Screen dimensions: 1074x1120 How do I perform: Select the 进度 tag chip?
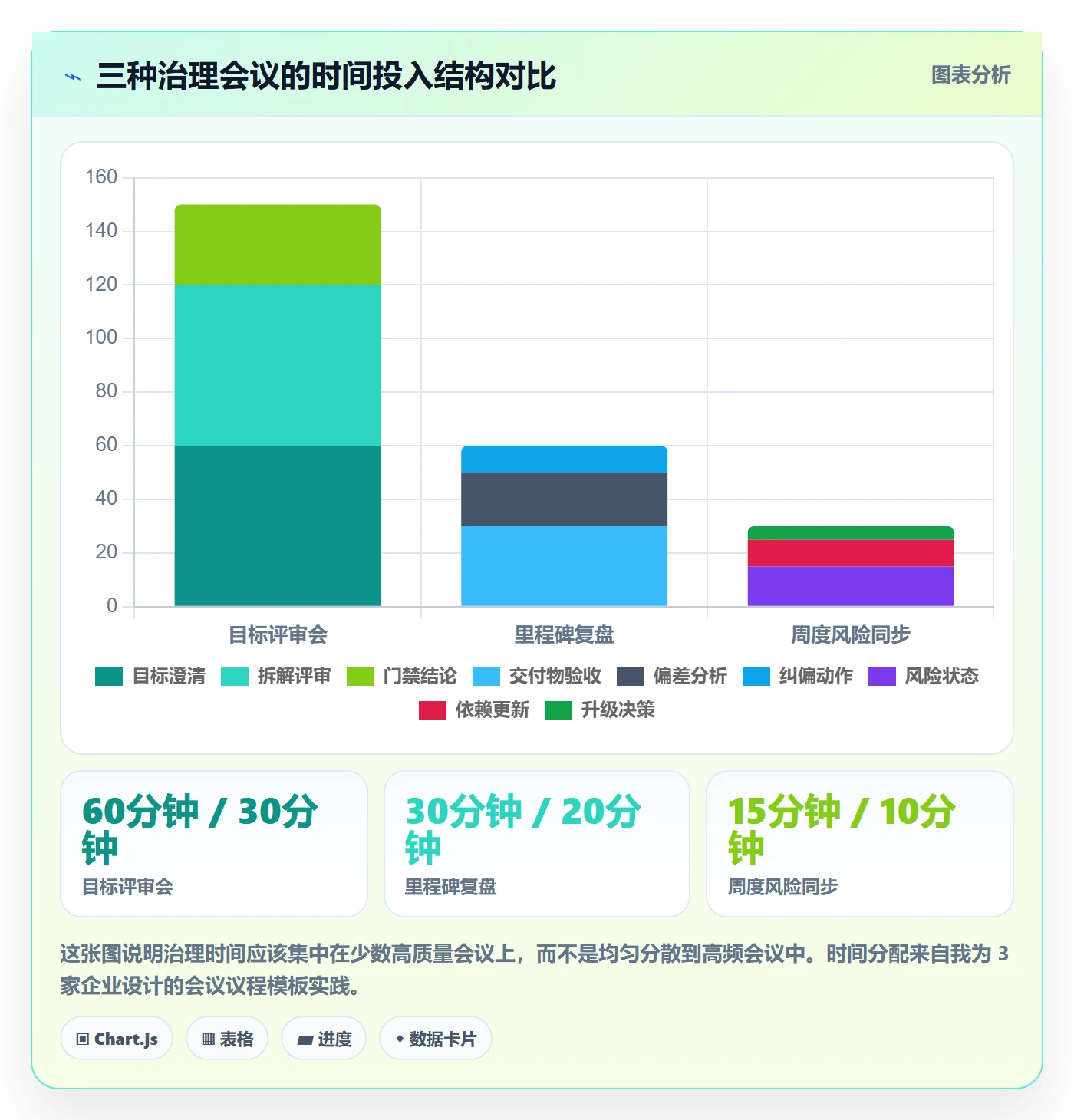pos(324,1039)
